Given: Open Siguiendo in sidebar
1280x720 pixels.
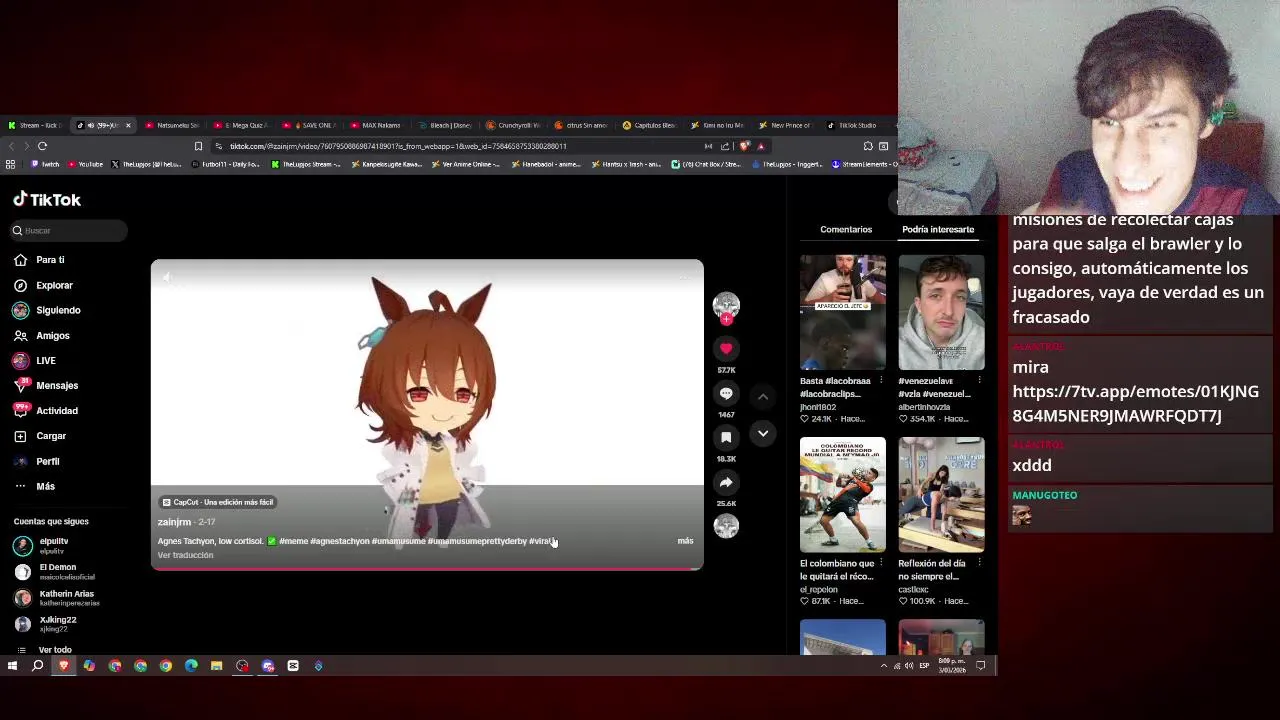Looking at the screenshot, I should [58, 310].
